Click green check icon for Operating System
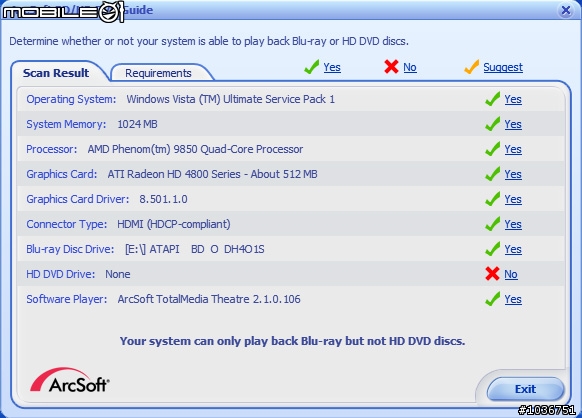The height and width of the screenshot is (418, 582). 493,99
